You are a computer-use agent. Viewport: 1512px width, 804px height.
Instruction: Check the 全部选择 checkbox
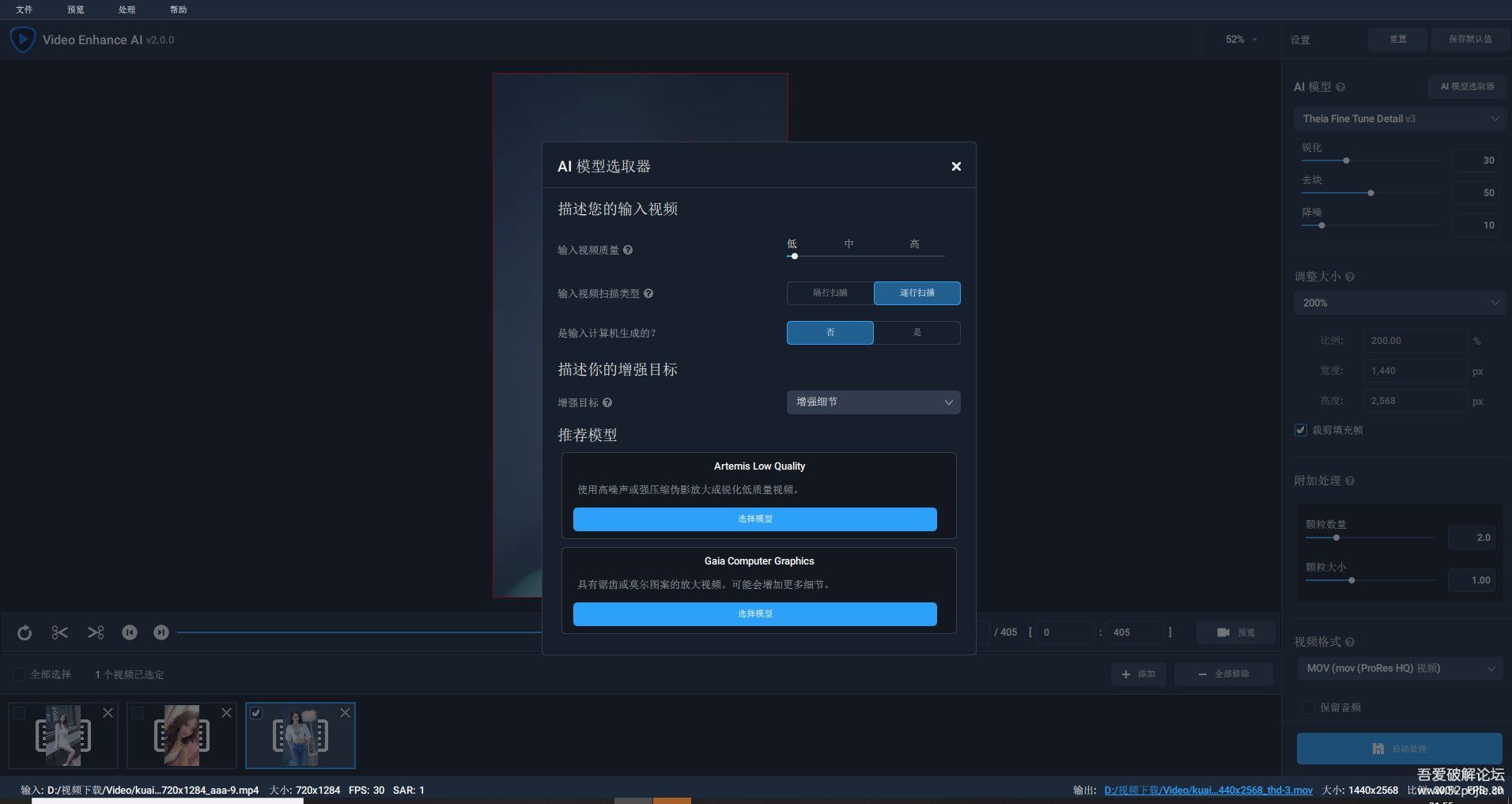(19, 674)
